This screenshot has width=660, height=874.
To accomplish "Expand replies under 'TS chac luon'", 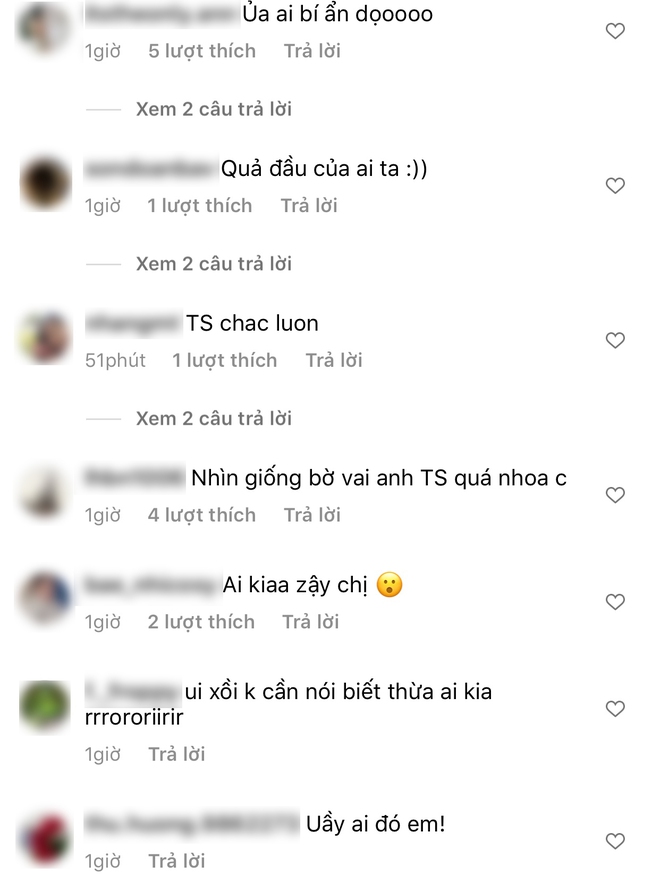I will [x=213, y=418].
